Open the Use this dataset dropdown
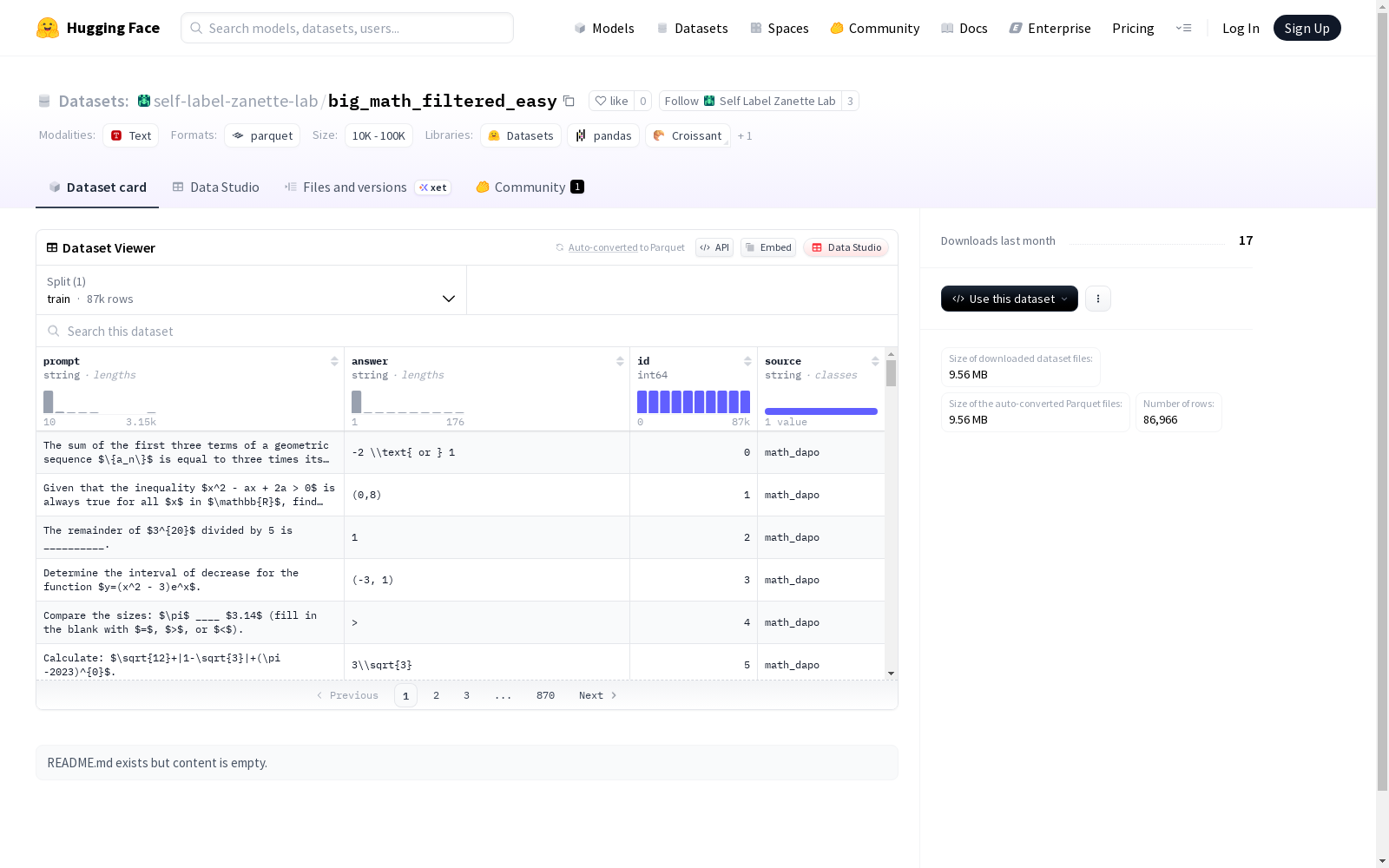The image size is (1389, 868). tap(1010, 299)
